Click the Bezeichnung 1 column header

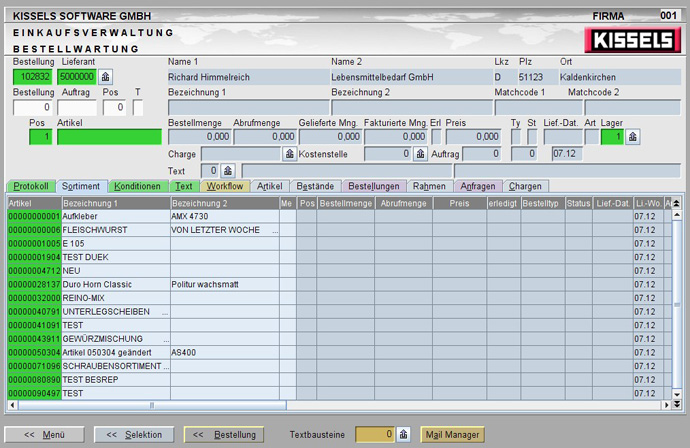coord(116,203)
